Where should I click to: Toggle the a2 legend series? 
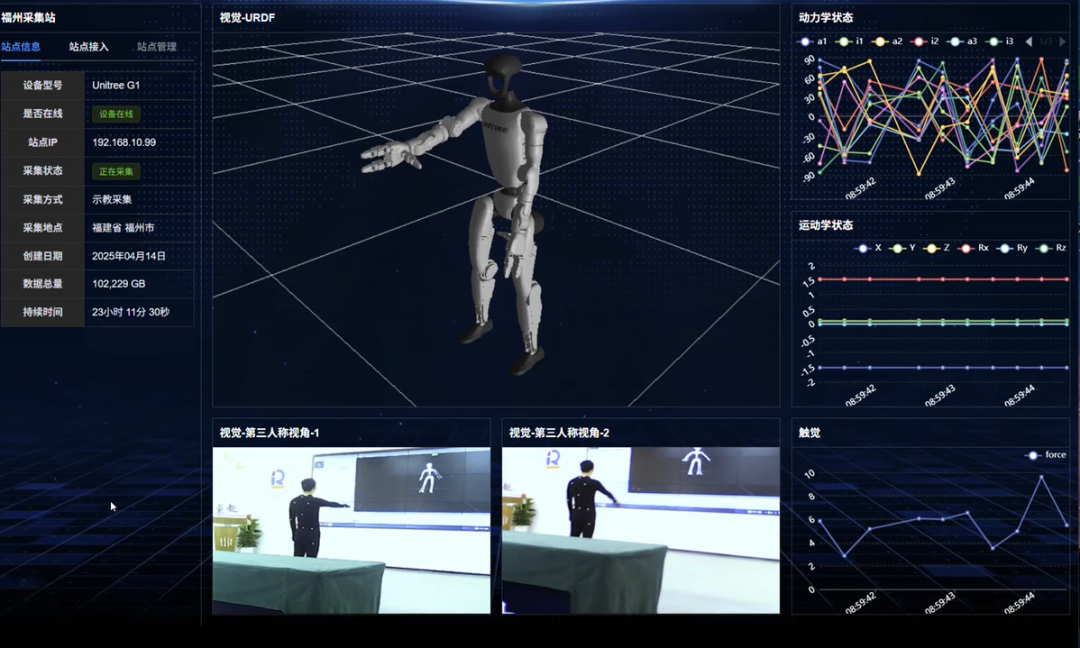(x=888, y=41)
